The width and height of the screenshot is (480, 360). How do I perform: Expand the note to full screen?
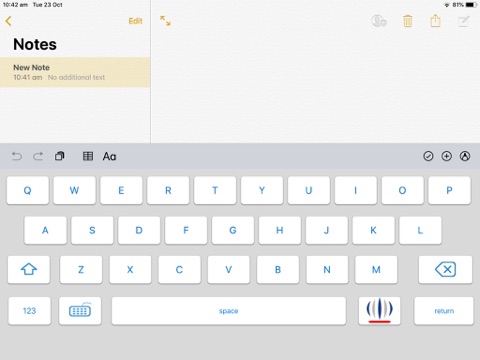coord(165,21)
